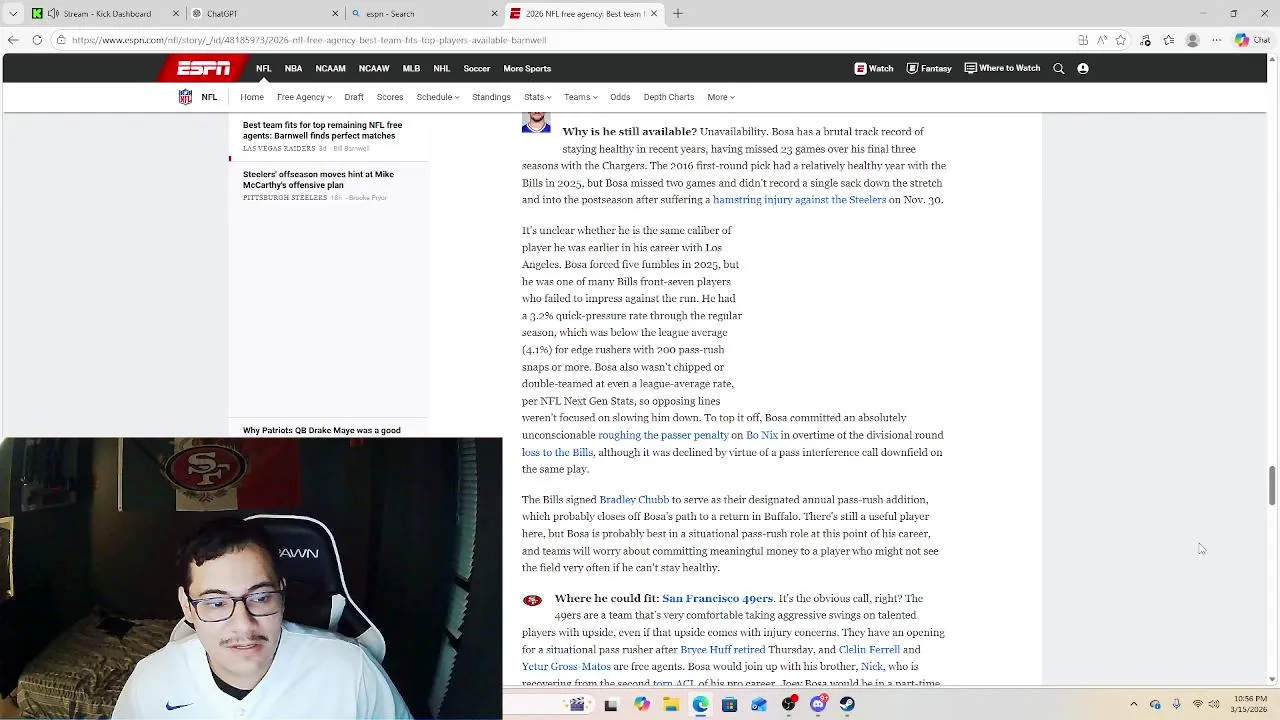Select NFL in the top sports bar
This screenshot has width=1280, height=720.
[263, 68]
